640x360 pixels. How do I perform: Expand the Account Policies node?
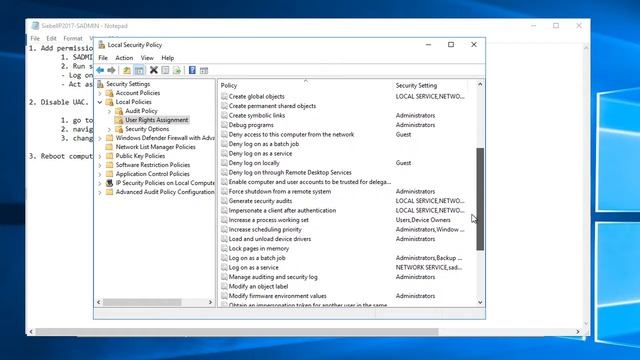click(100, 93)
